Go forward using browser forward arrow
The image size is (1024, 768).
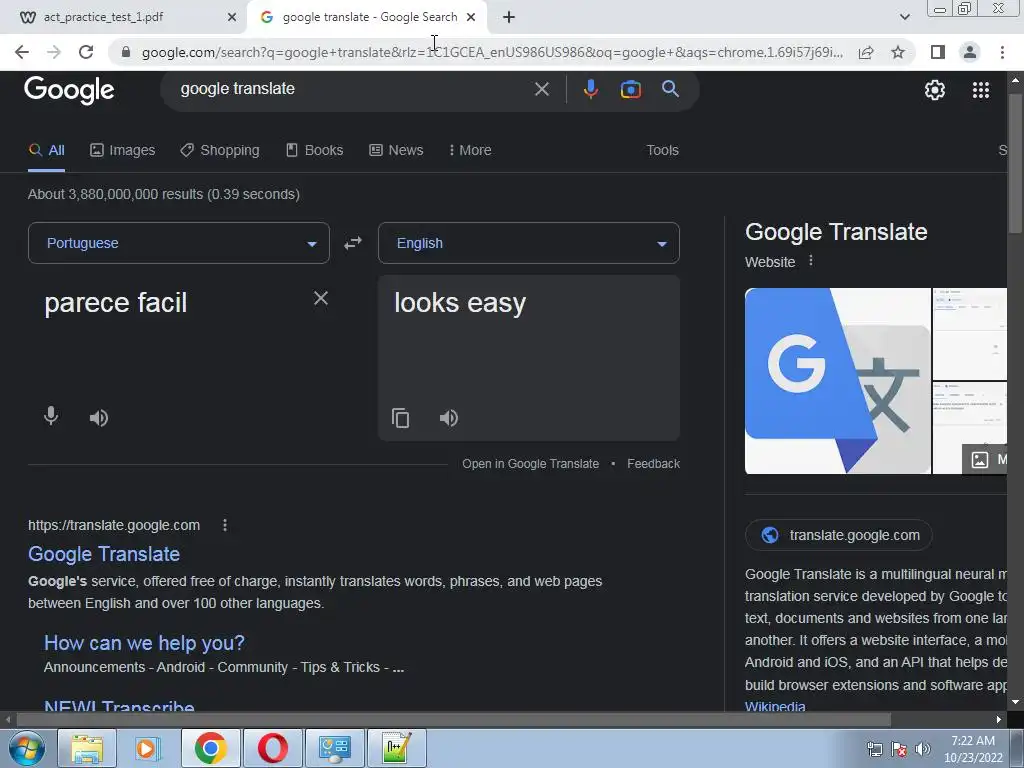(54, 52)
